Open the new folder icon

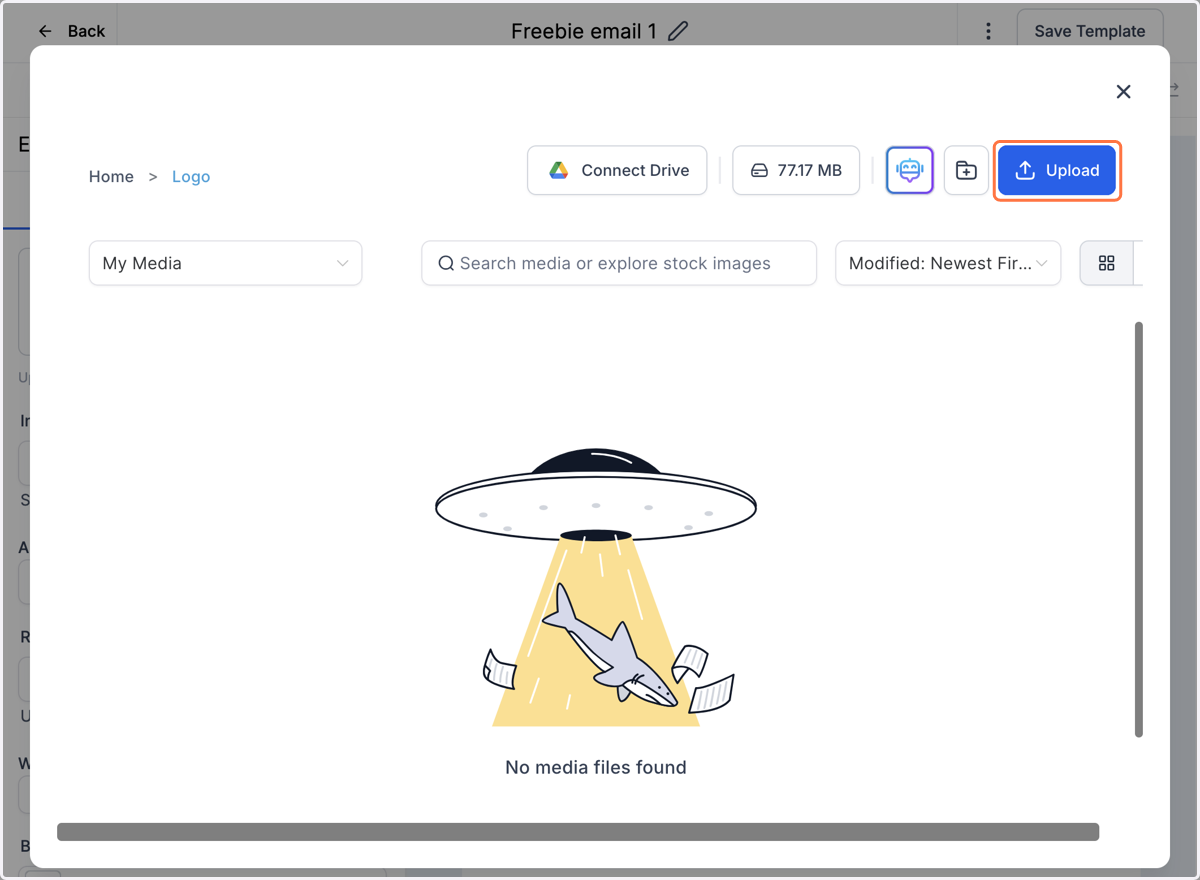(966, 171)
